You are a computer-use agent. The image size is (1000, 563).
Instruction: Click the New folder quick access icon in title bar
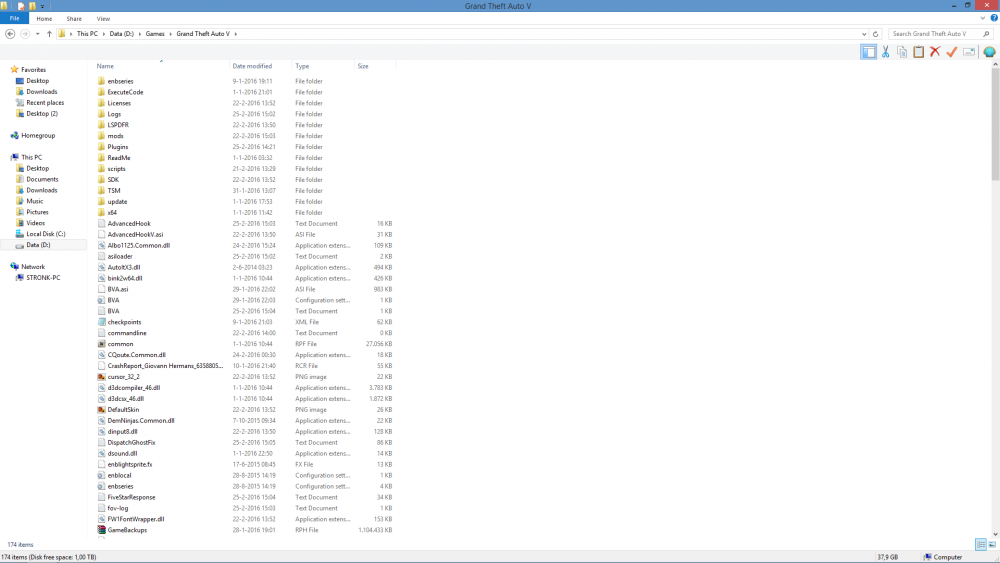tap(32, 6)
